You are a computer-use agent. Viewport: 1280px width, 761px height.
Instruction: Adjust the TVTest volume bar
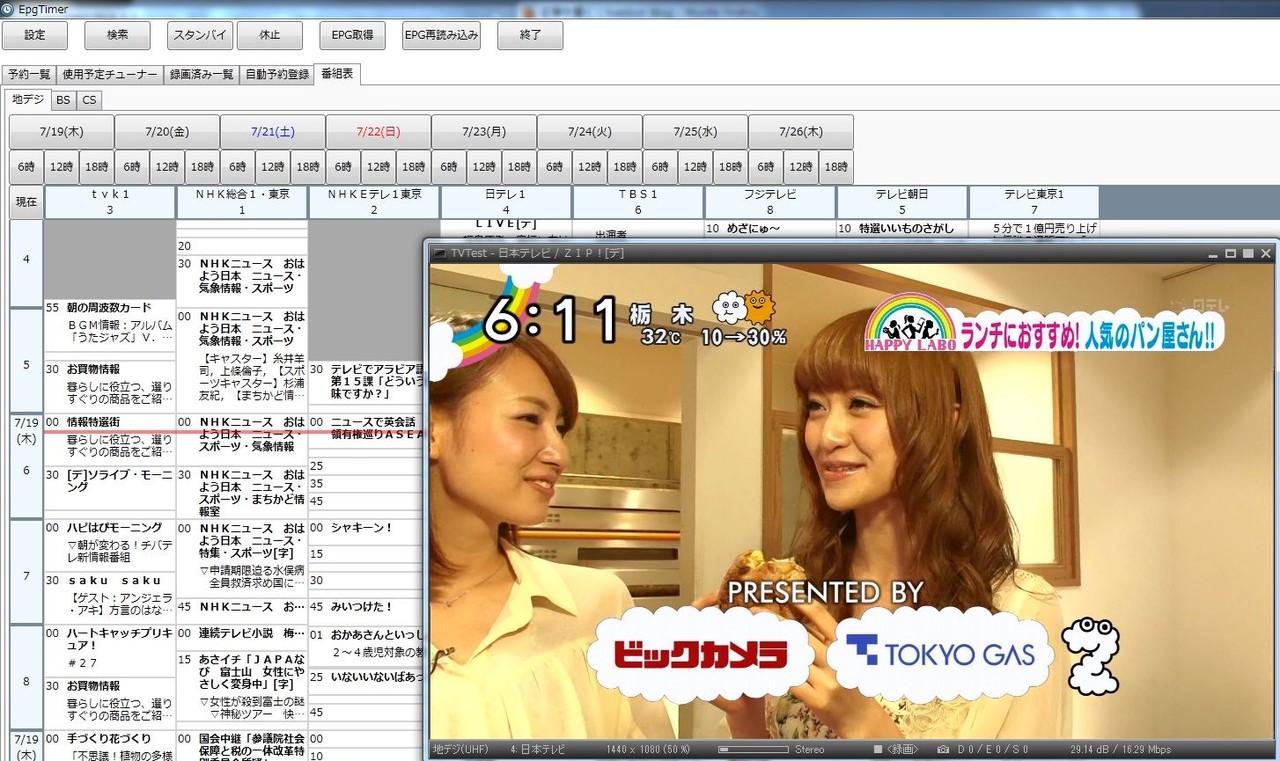752,749
